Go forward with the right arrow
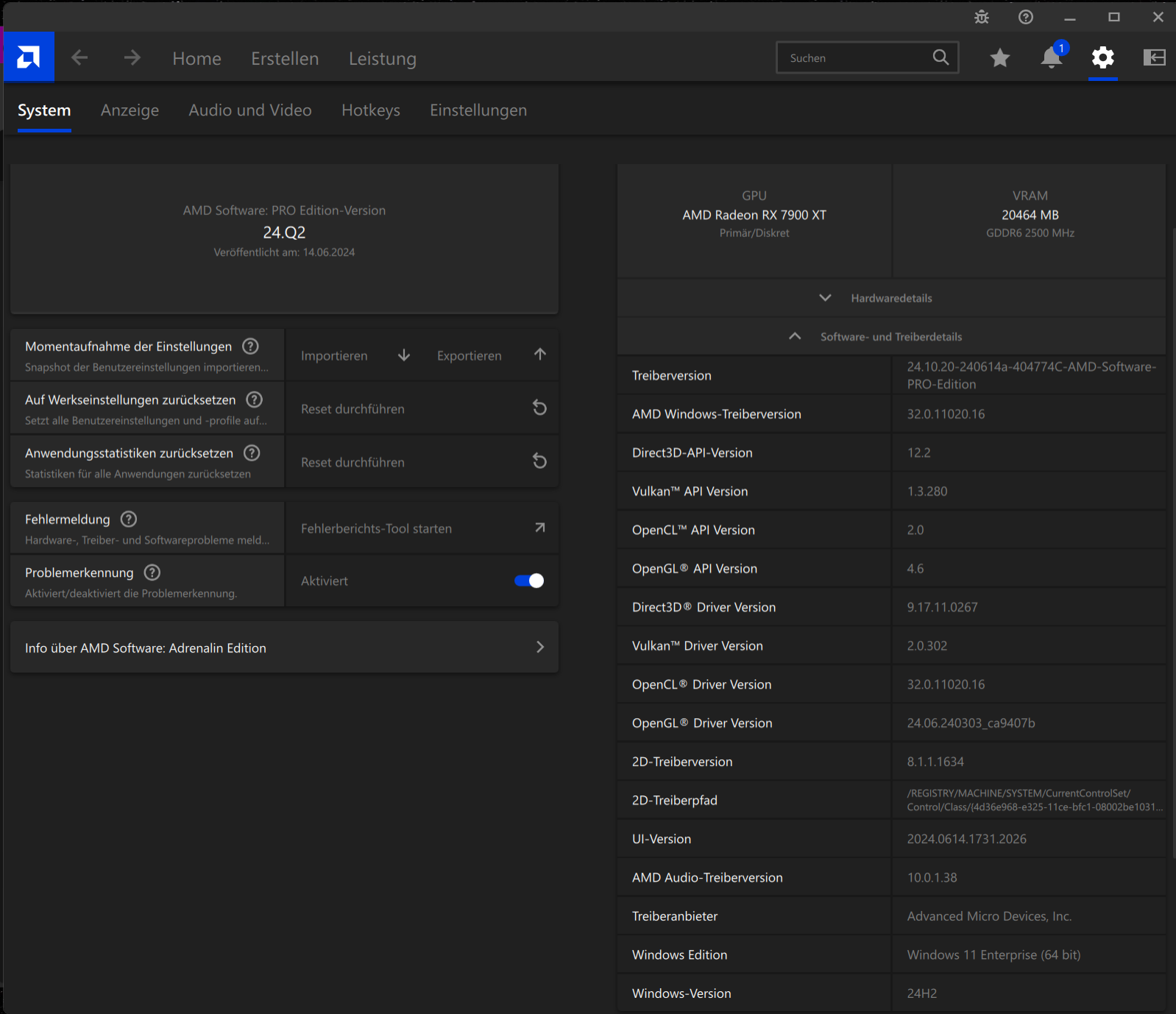 coord(132,57)
